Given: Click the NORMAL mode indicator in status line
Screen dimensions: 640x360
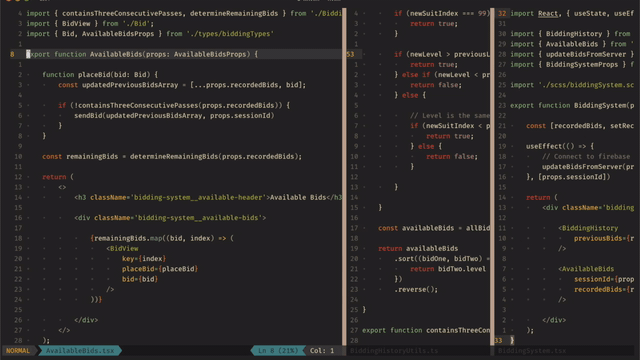Looking at the screenshot, I should coord(18,351).
